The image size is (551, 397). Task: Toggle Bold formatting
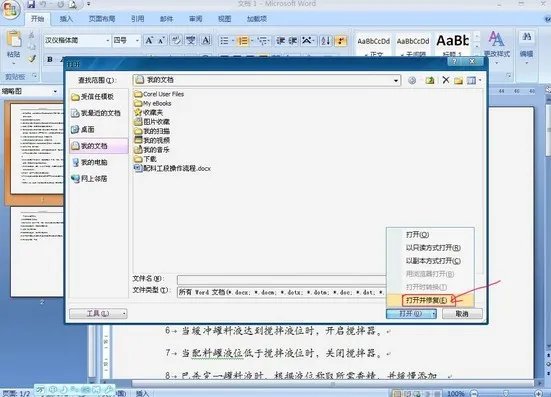pyautogui.click(x=50, y=59)
